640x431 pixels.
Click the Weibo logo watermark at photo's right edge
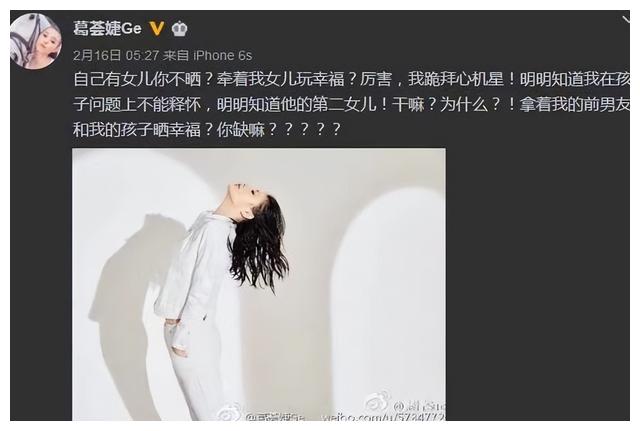click(378, 402)
